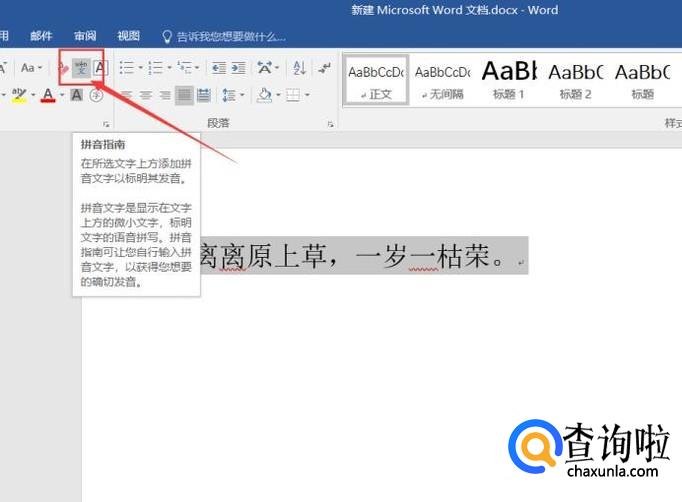Select the 标题 1 style
The width and height of the screenshot is (682, 502).
(509, 80)
